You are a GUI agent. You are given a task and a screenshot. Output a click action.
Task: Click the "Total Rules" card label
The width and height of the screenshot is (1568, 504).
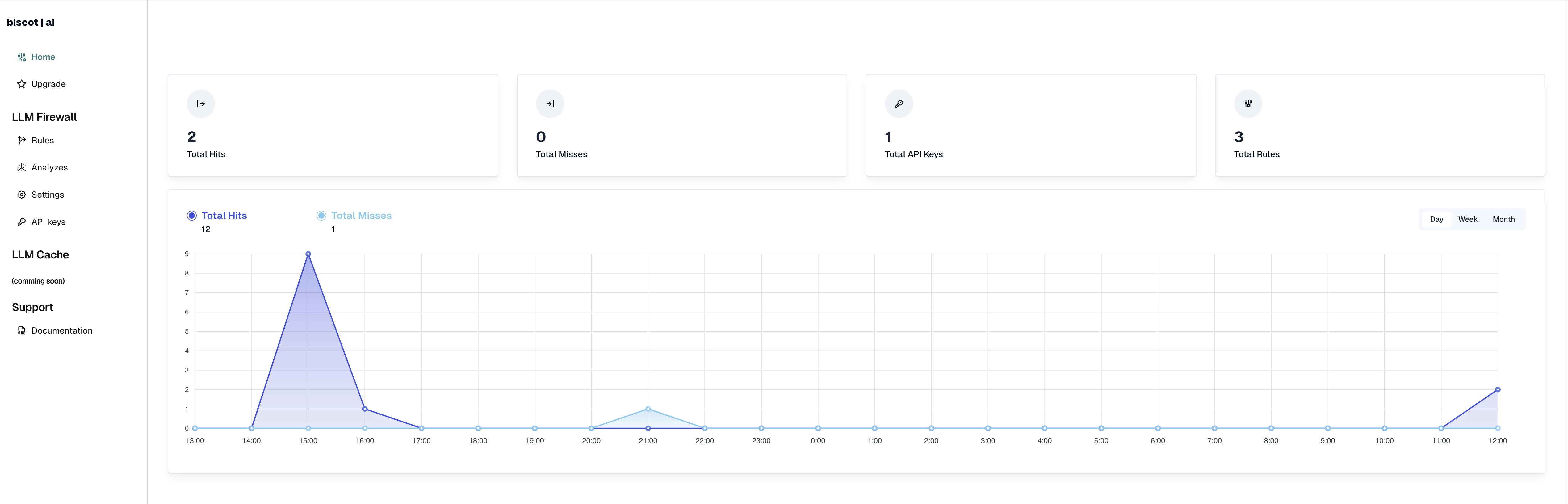point(1257,155)
